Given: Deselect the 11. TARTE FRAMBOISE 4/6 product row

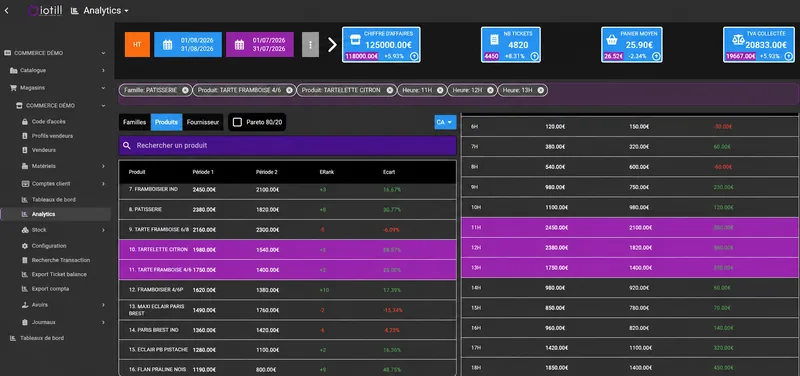Looking at the screenshot, I should pos(287,269).
